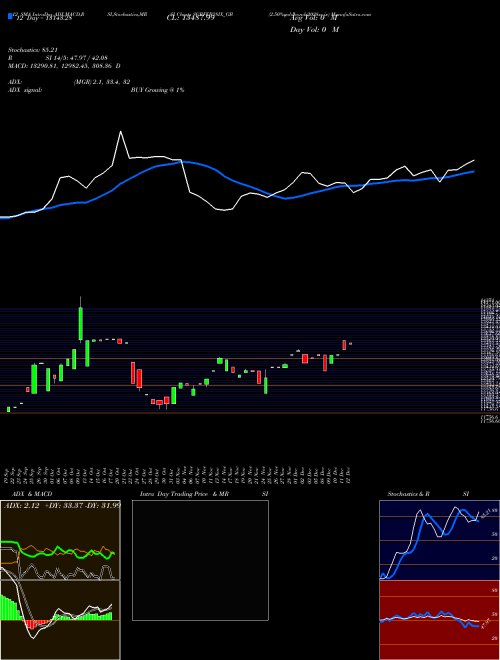Click the '12 Day' moving average value text
The width and height of the screenshot is (500, 660).
(x=43, y=18)
